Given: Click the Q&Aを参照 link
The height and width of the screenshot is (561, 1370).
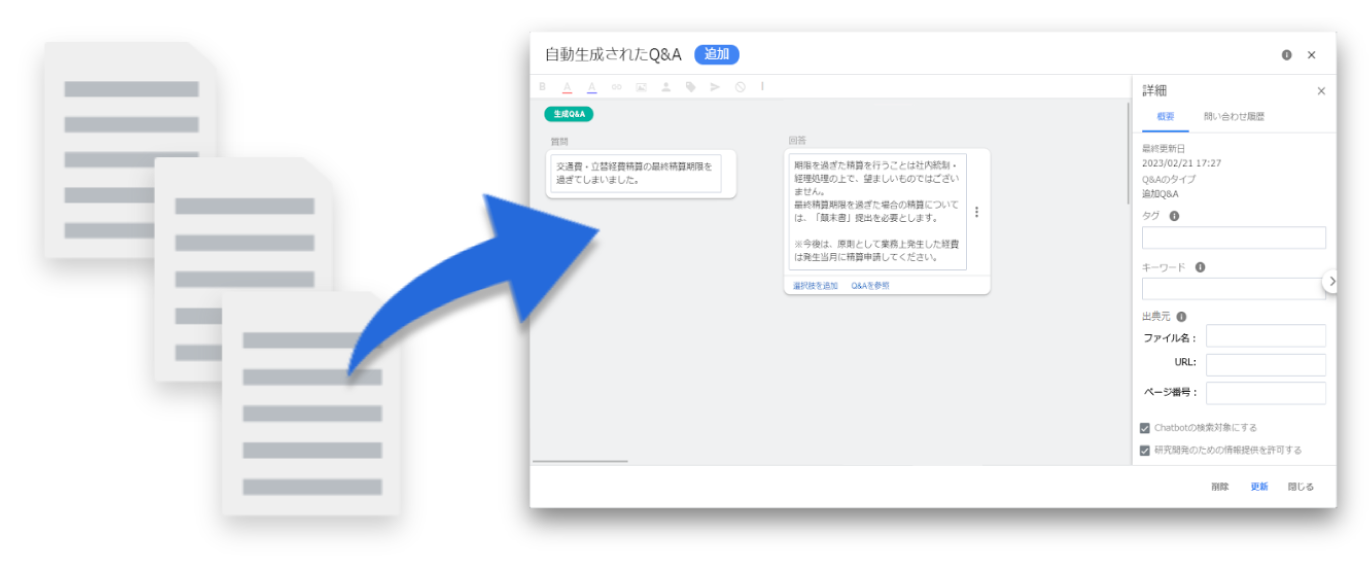Looking at the screenshot, I should (x=870, y=286).
